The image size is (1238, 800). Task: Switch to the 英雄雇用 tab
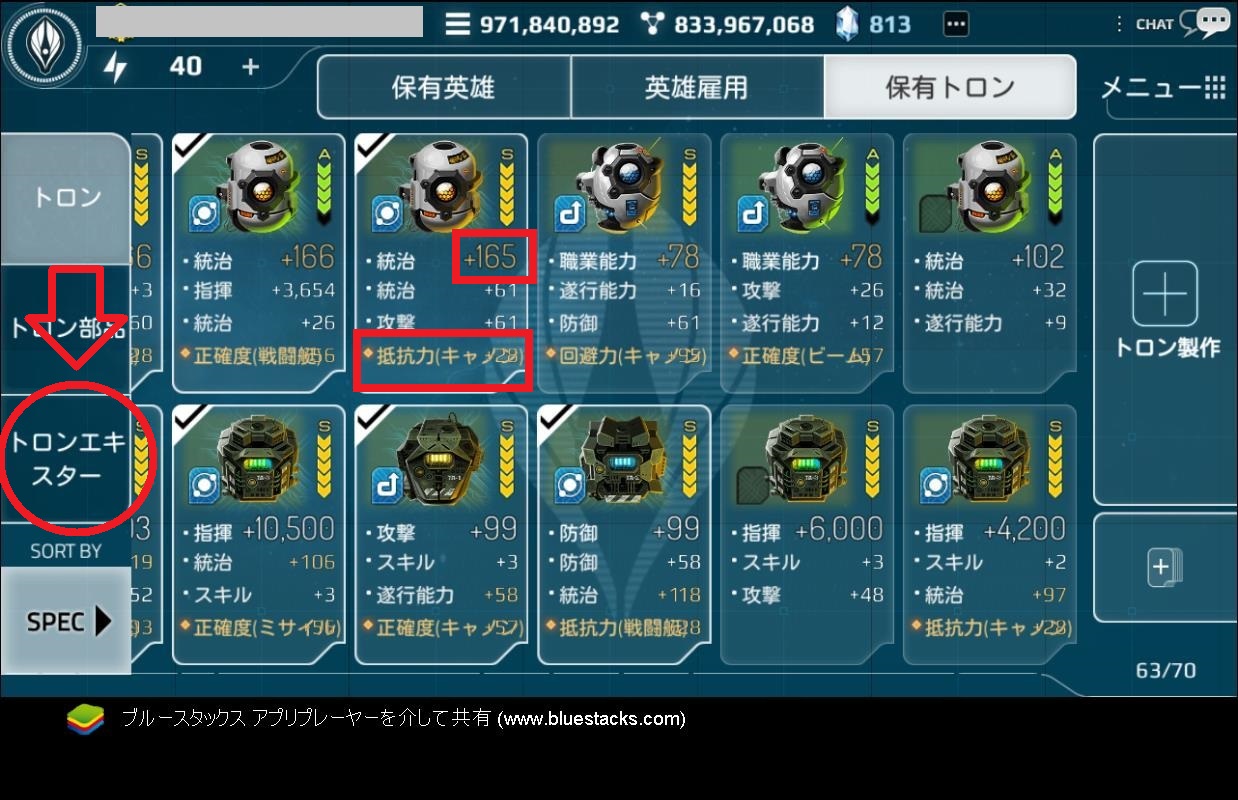(x=697, y=87)
